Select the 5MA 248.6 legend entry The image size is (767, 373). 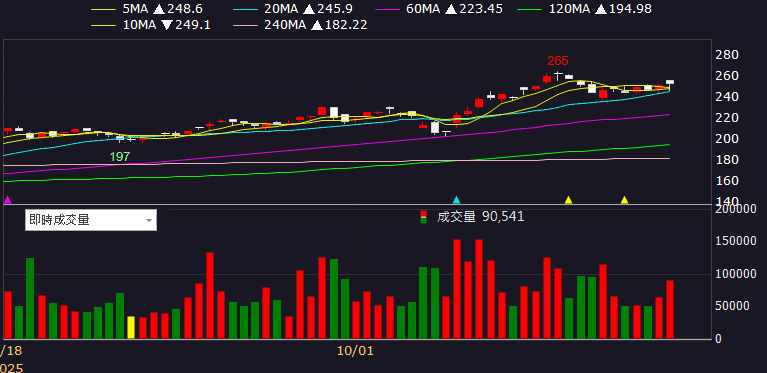(x=147, y=9)
